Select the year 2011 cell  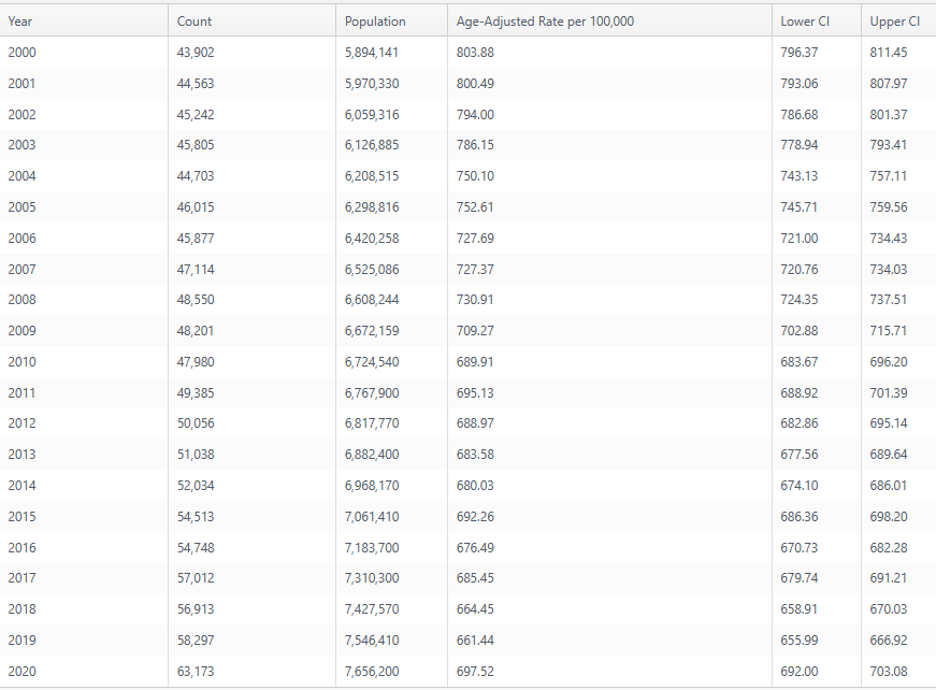pyautogui.click(x=22, y=393)
